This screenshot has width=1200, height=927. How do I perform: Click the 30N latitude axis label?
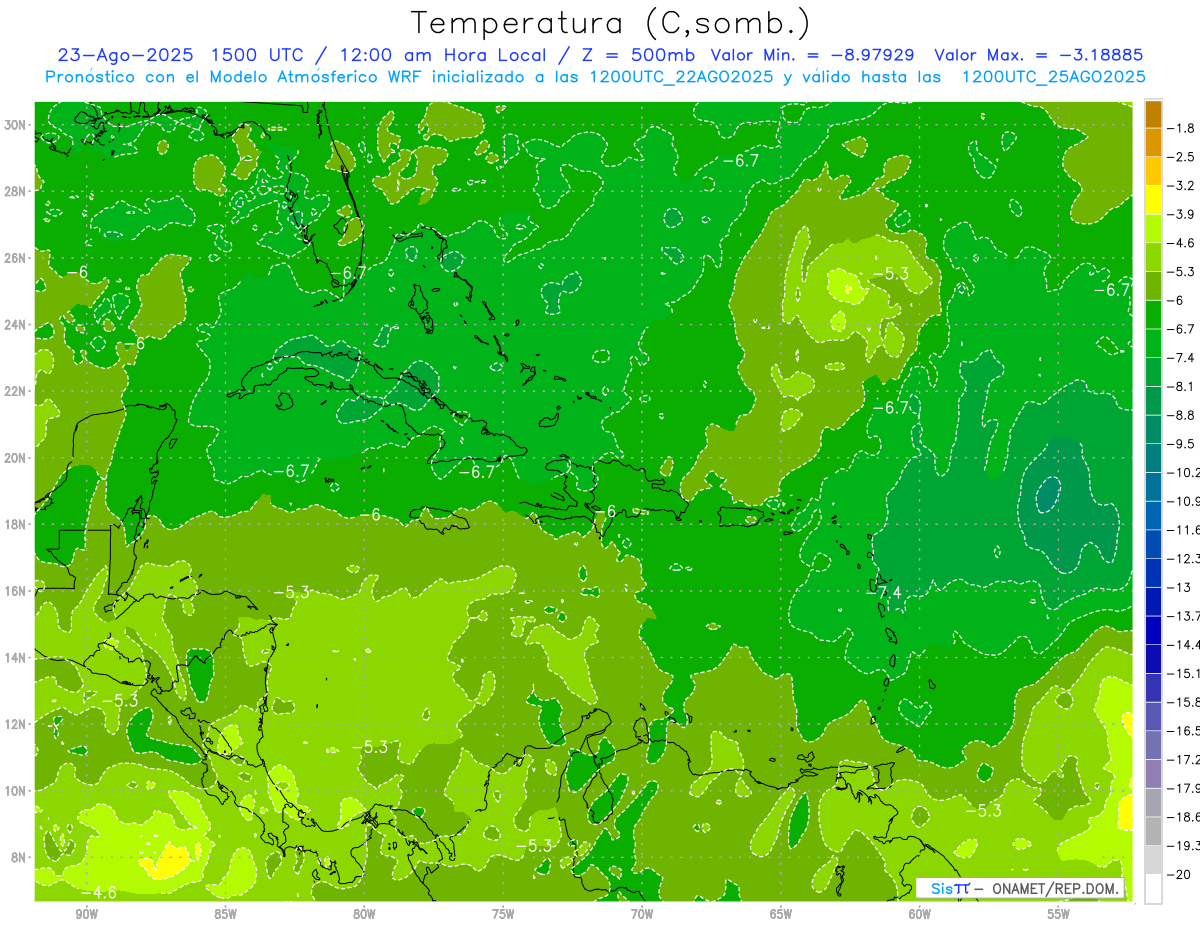click(x=17, y=125)
